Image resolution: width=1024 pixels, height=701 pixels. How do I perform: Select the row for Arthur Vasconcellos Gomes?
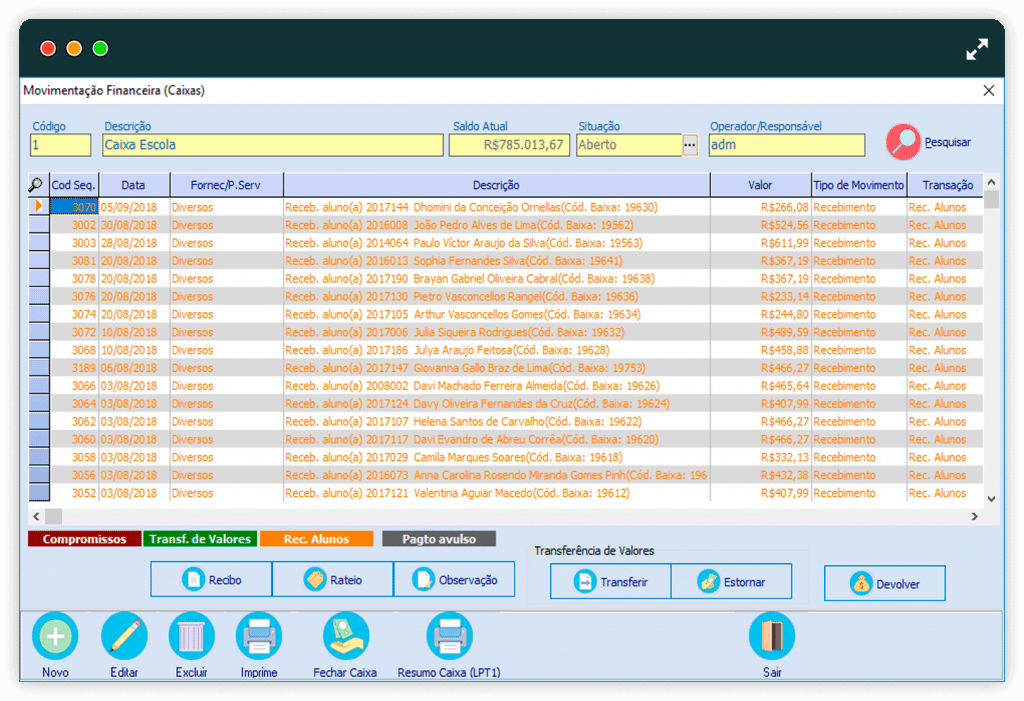pyautogui.click(x=505, y=314)
